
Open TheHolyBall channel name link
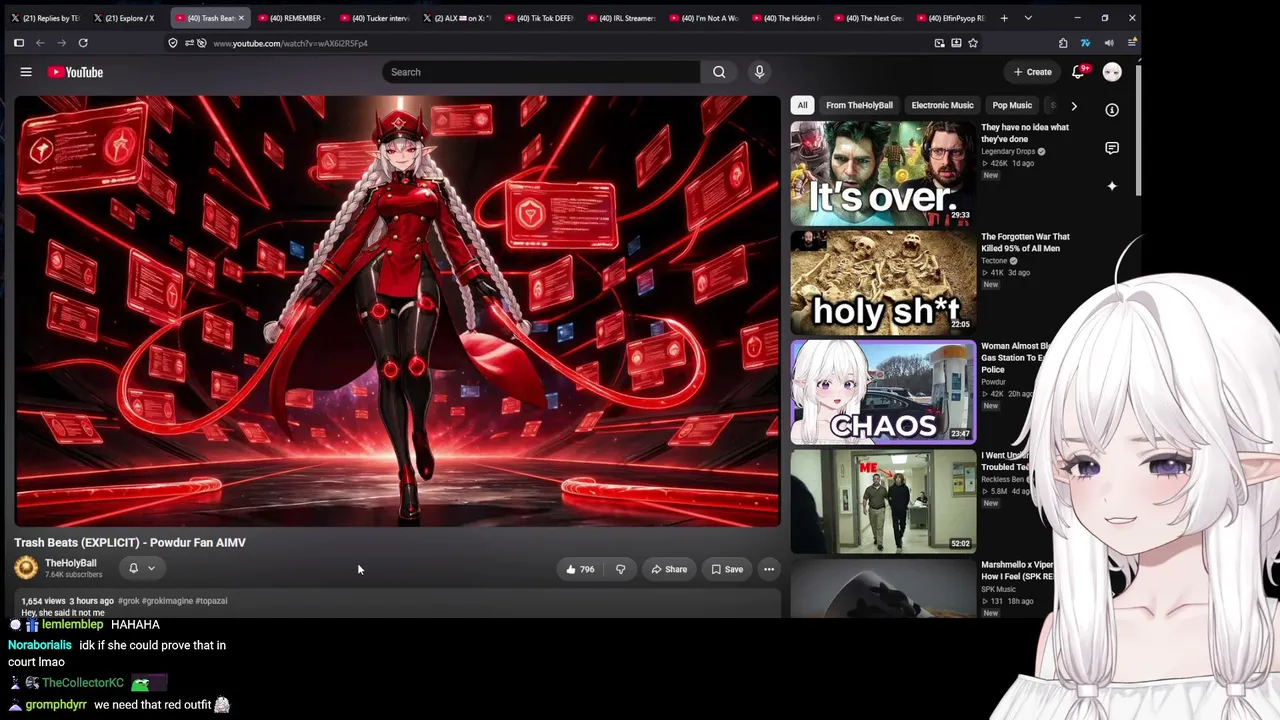pos(71,563)
